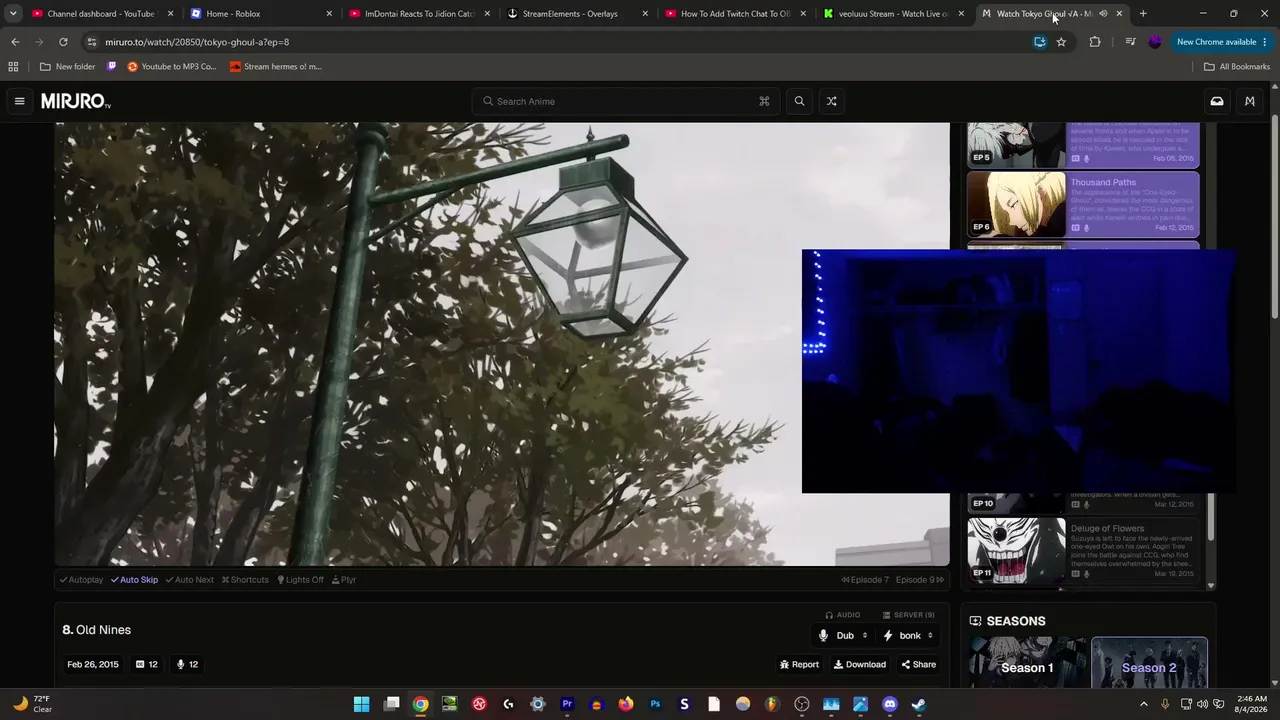Toggle Auto Next option
Screen dimensions: 1280x720
click(x=190, y=580)
